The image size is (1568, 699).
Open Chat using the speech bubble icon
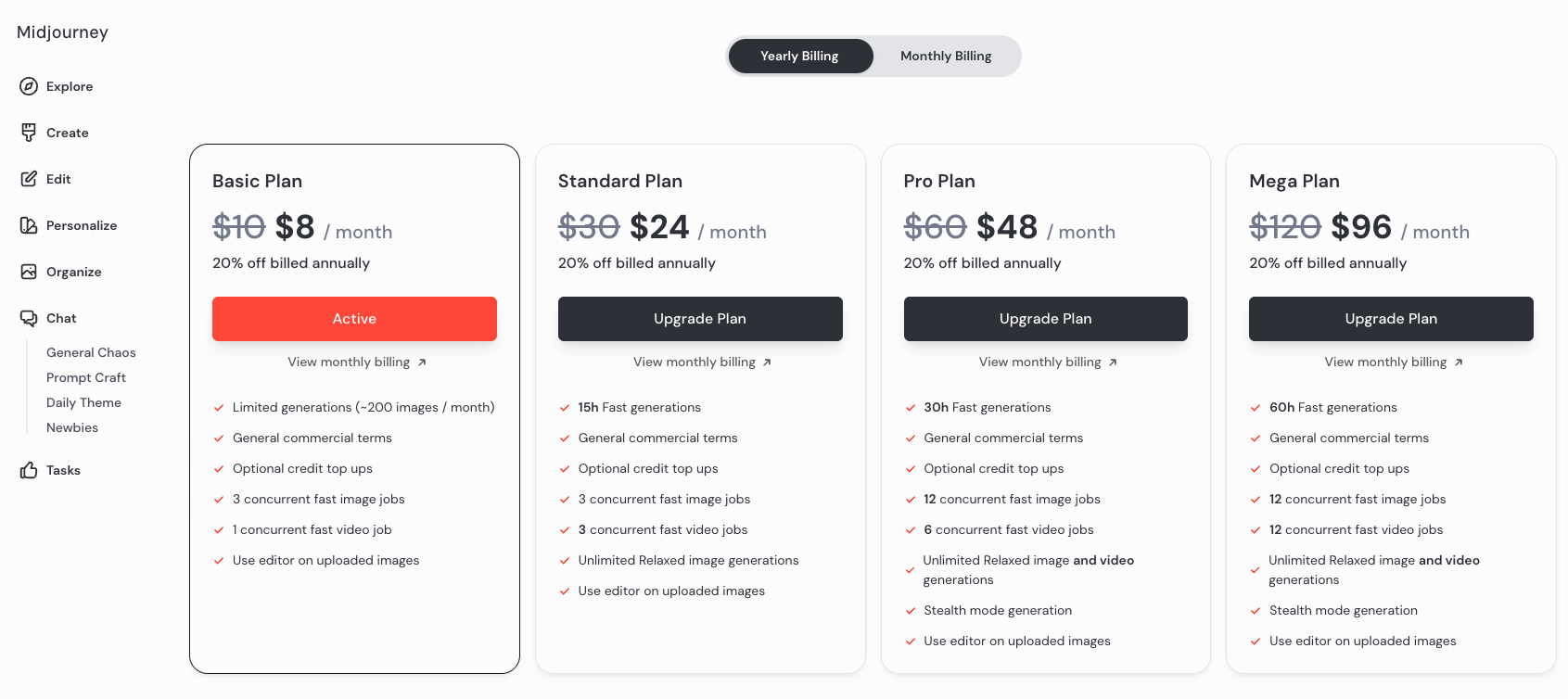(30, 318)
